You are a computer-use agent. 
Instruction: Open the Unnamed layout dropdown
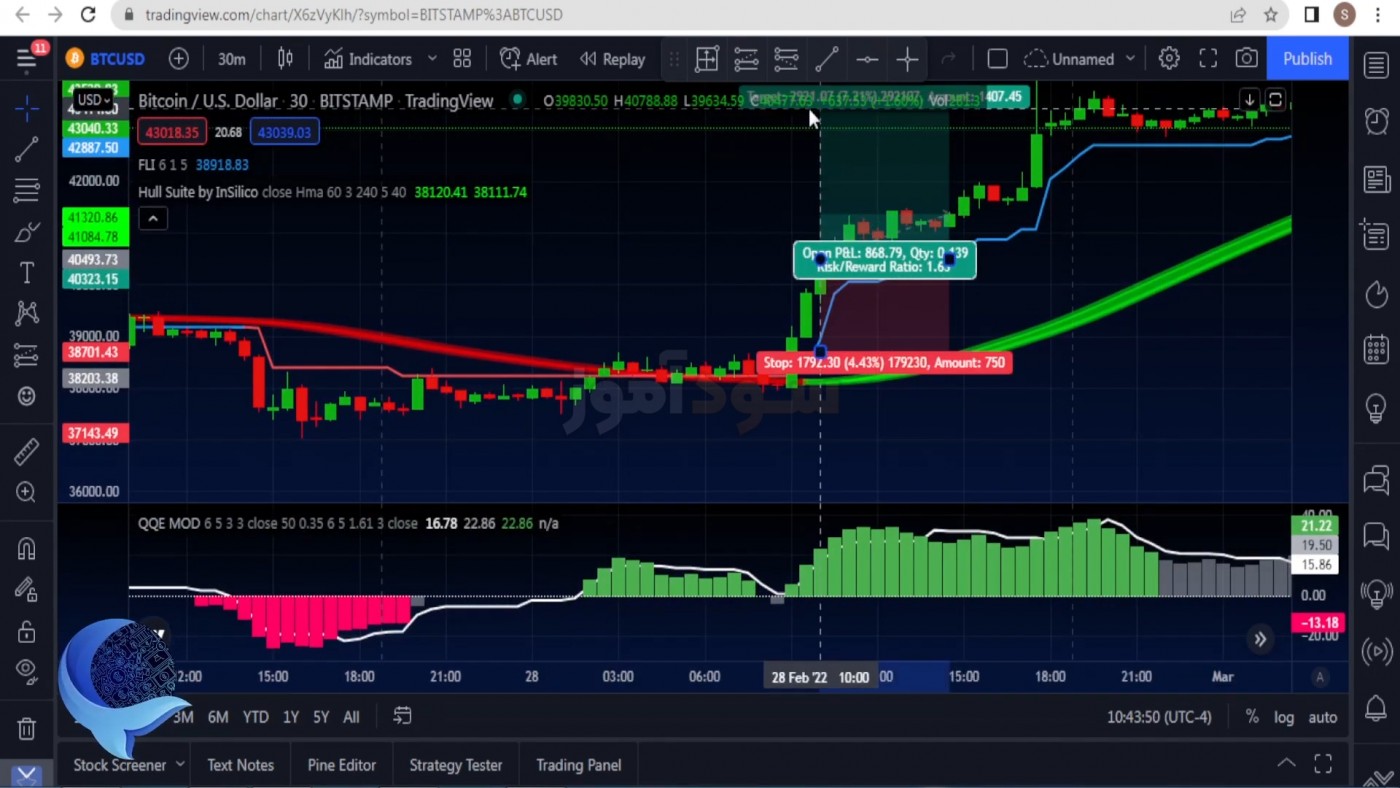1081,59
